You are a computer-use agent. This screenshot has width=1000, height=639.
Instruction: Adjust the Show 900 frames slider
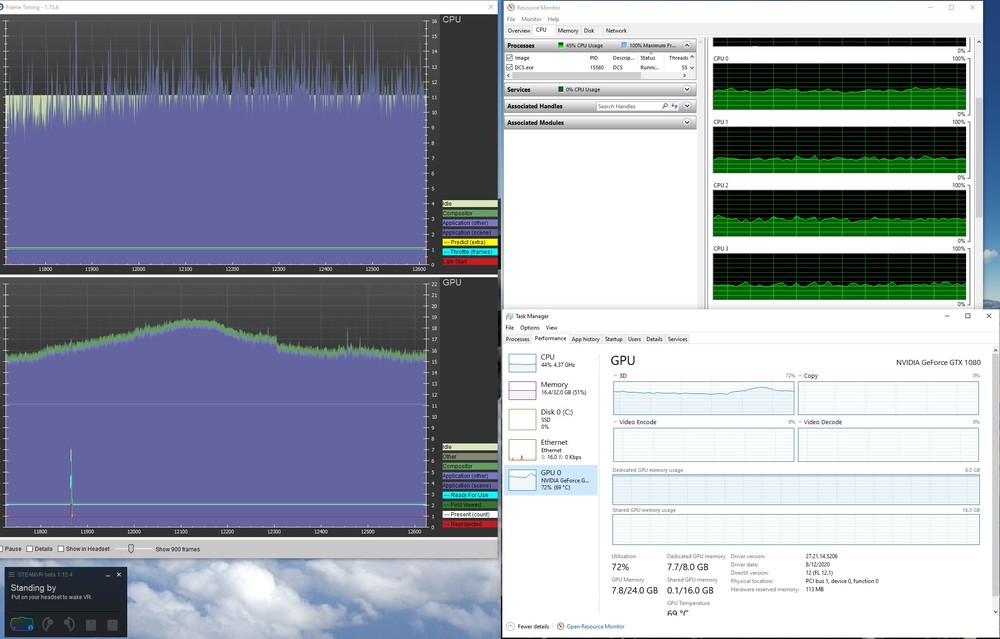pyautogui.click(x=131, y=548)
